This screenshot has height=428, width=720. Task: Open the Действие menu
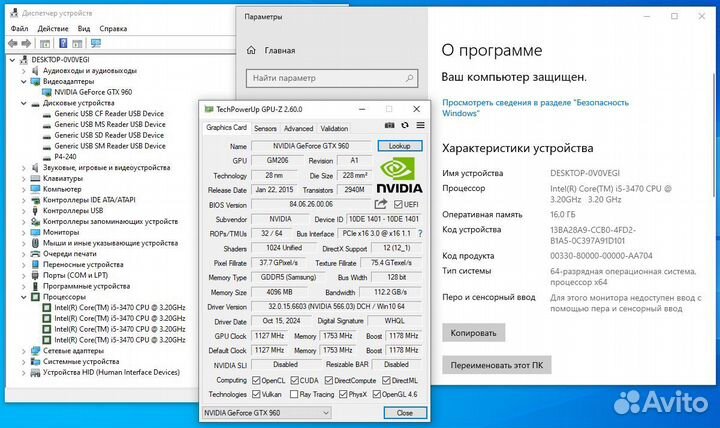click(53, 28)
